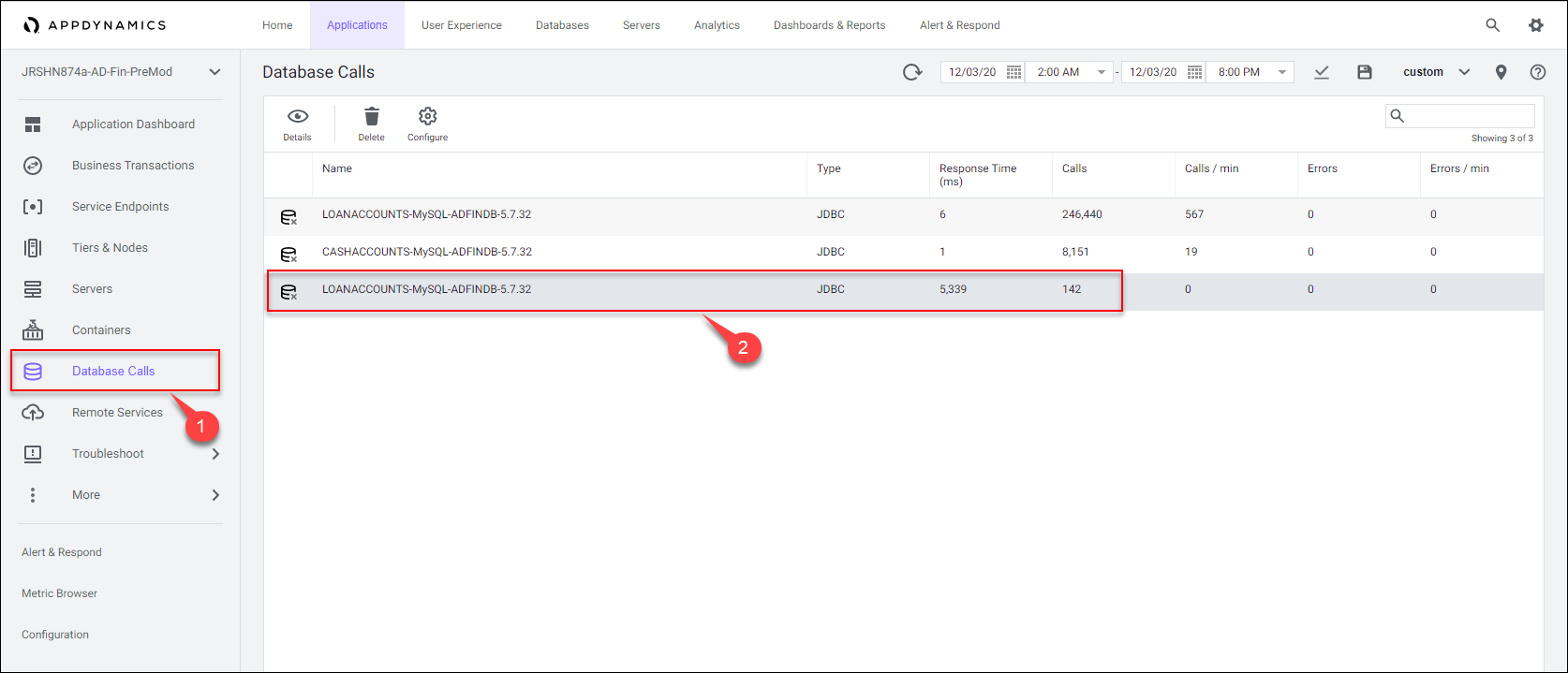Click the location pin icon

coord(1501,72)
